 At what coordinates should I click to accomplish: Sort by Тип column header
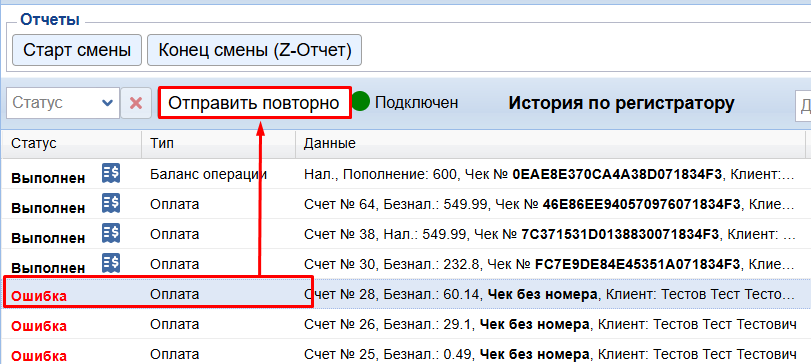[x=219, y=143]
